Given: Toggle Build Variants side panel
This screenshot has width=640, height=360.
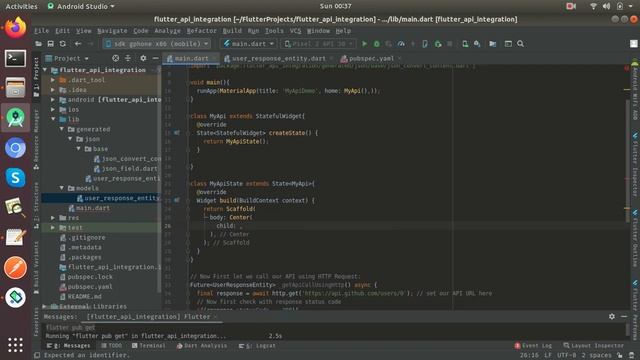Looking at the screenshot, I should point(36,267).
